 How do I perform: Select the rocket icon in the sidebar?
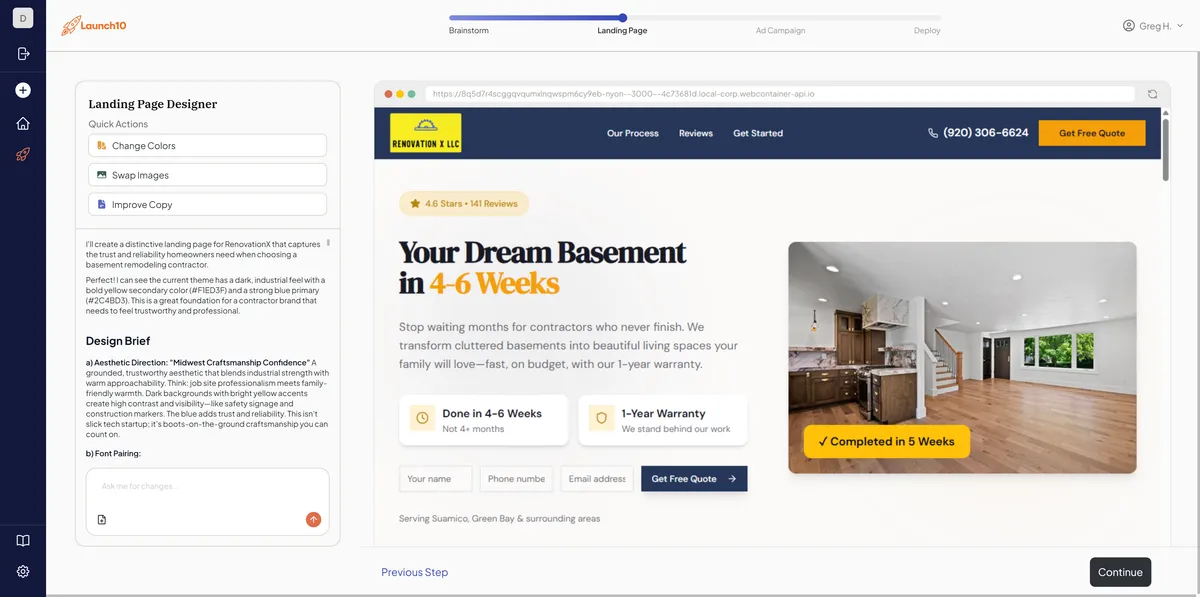click(22, 153)
